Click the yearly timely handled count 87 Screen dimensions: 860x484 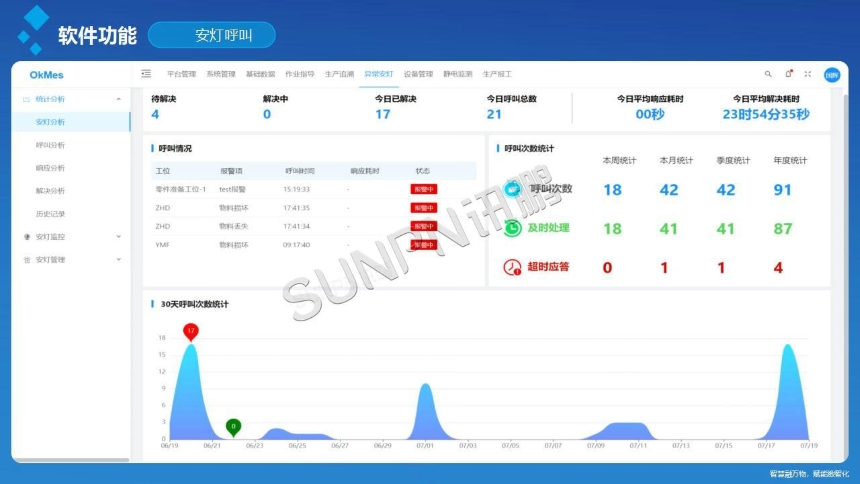pos(783,229)
